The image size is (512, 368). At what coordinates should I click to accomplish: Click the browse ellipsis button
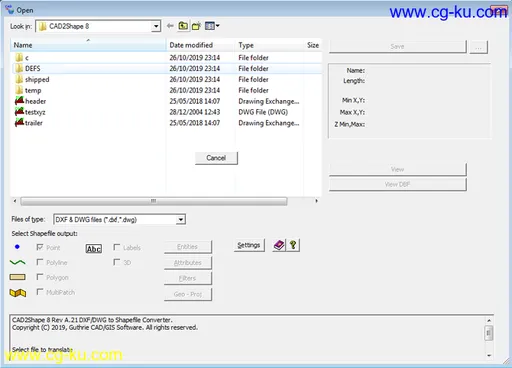pos(478,47)
